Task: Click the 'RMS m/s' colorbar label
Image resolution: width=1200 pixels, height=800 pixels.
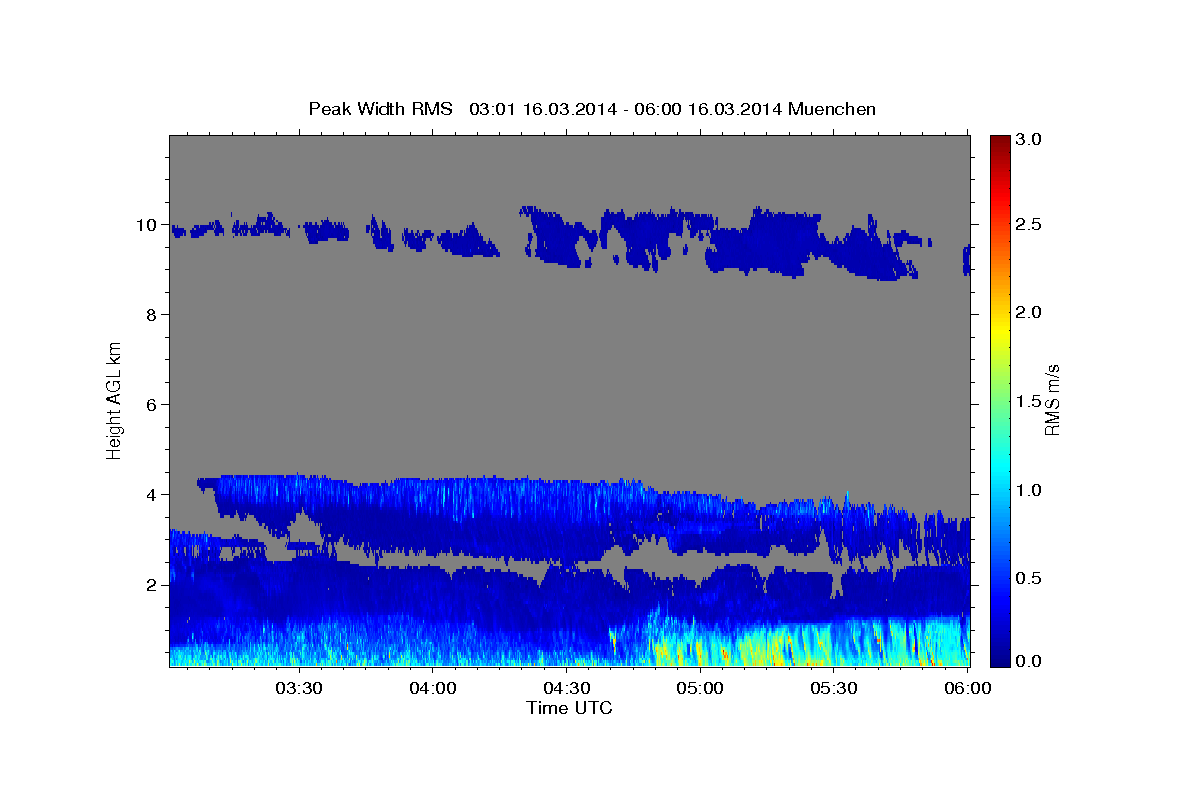Action: pos(1051,400)
